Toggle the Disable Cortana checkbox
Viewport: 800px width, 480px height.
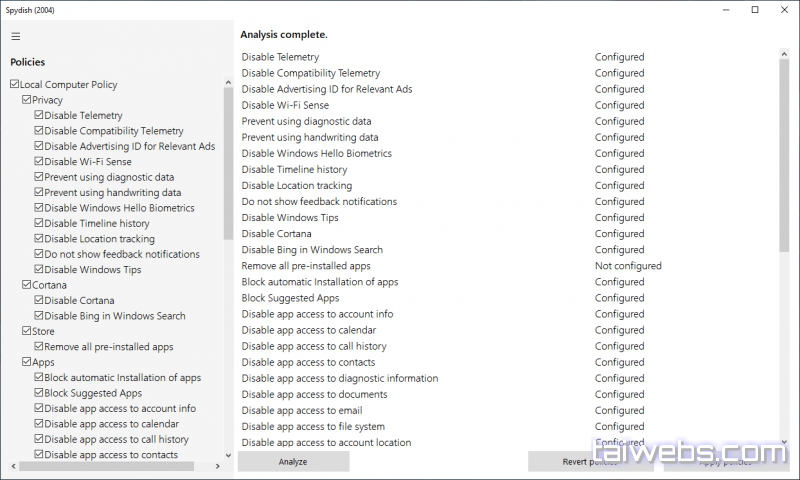point(39,301)
